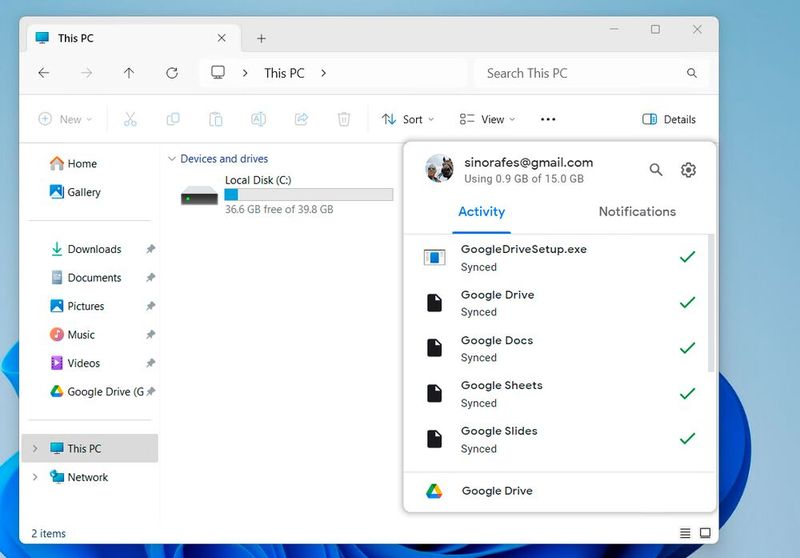Navigate up one folder level
This screenshot has height=558, width=800.
pos(129,73)
